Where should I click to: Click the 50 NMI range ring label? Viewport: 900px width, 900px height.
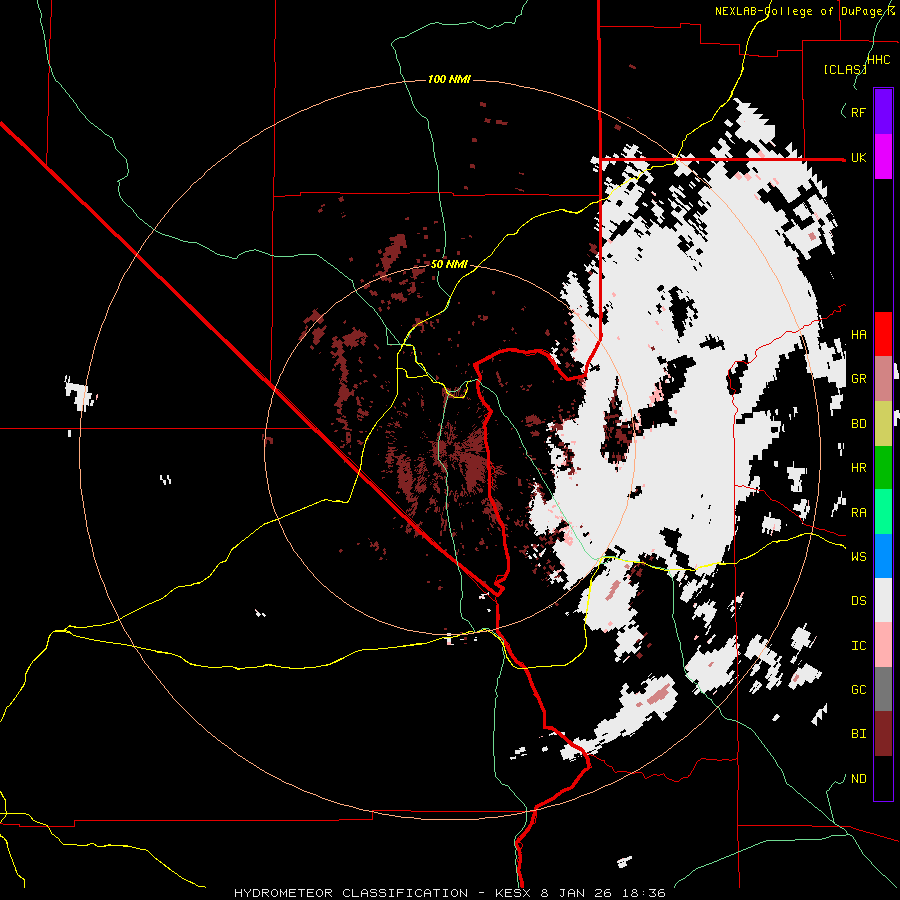(x=449, y=265)
